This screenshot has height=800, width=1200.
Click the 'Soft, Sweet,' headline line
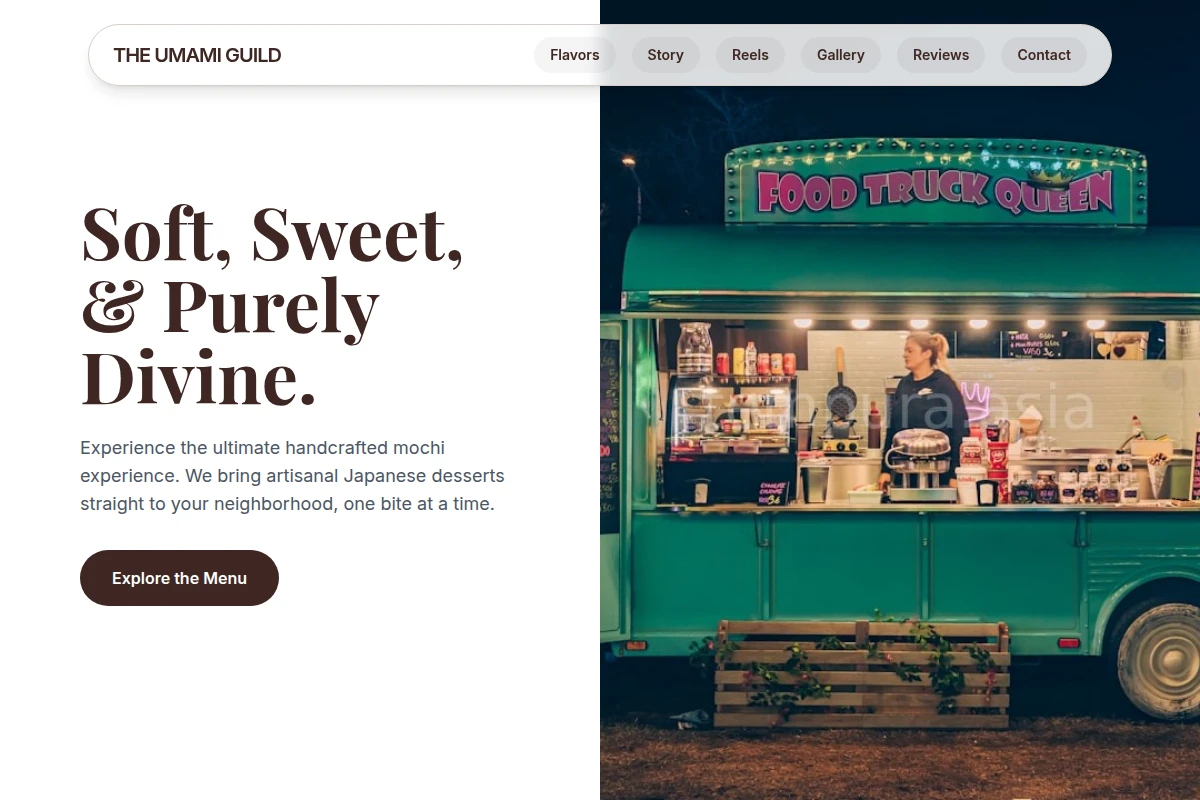click(272, 234)
